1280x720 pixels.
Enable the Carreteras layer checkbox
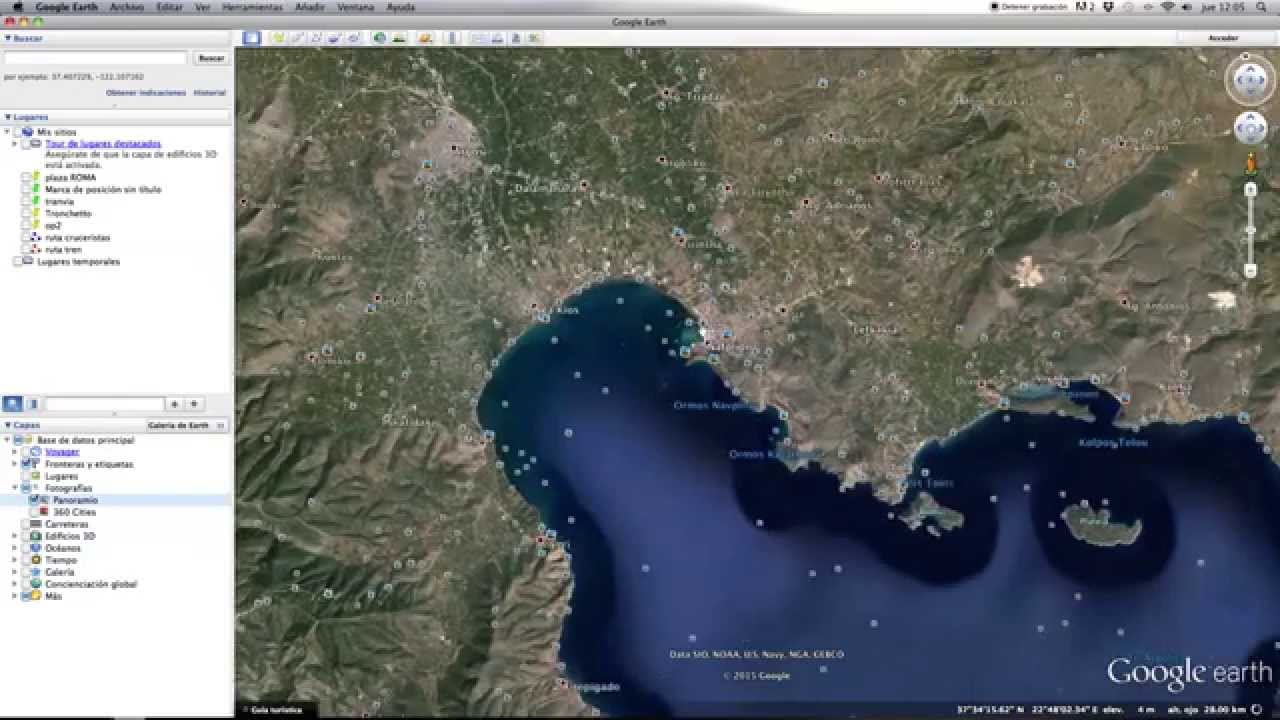coord(26,524)
